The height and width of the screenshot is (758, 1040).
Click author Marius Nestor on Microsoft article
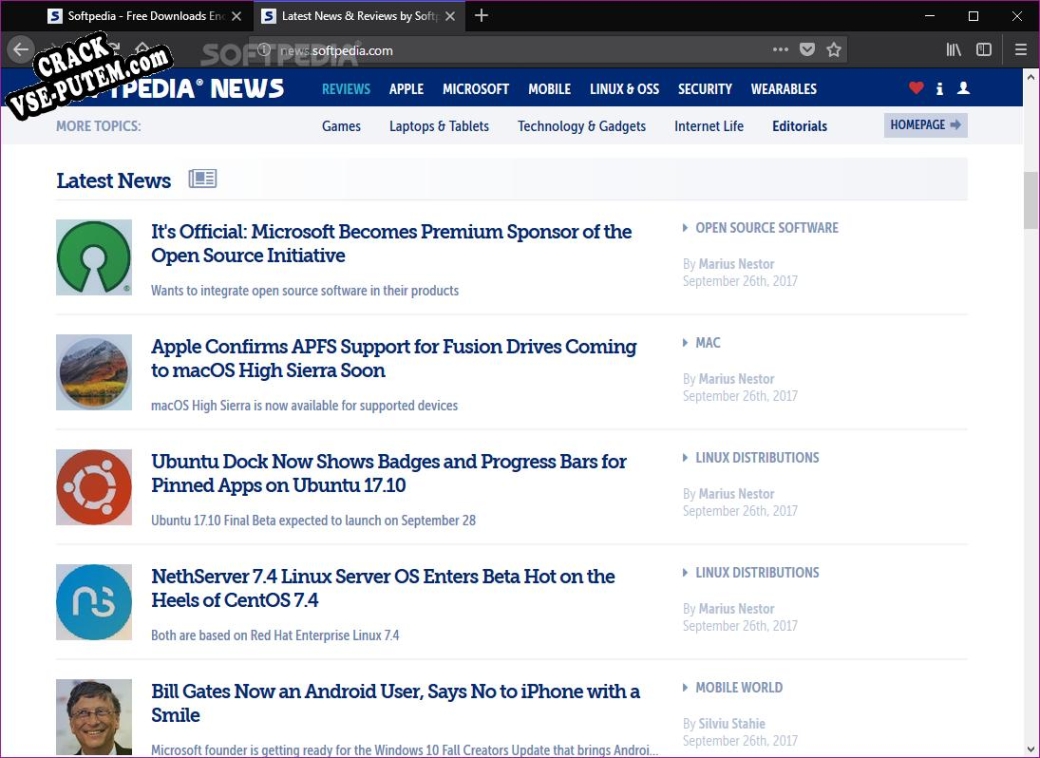736,264
